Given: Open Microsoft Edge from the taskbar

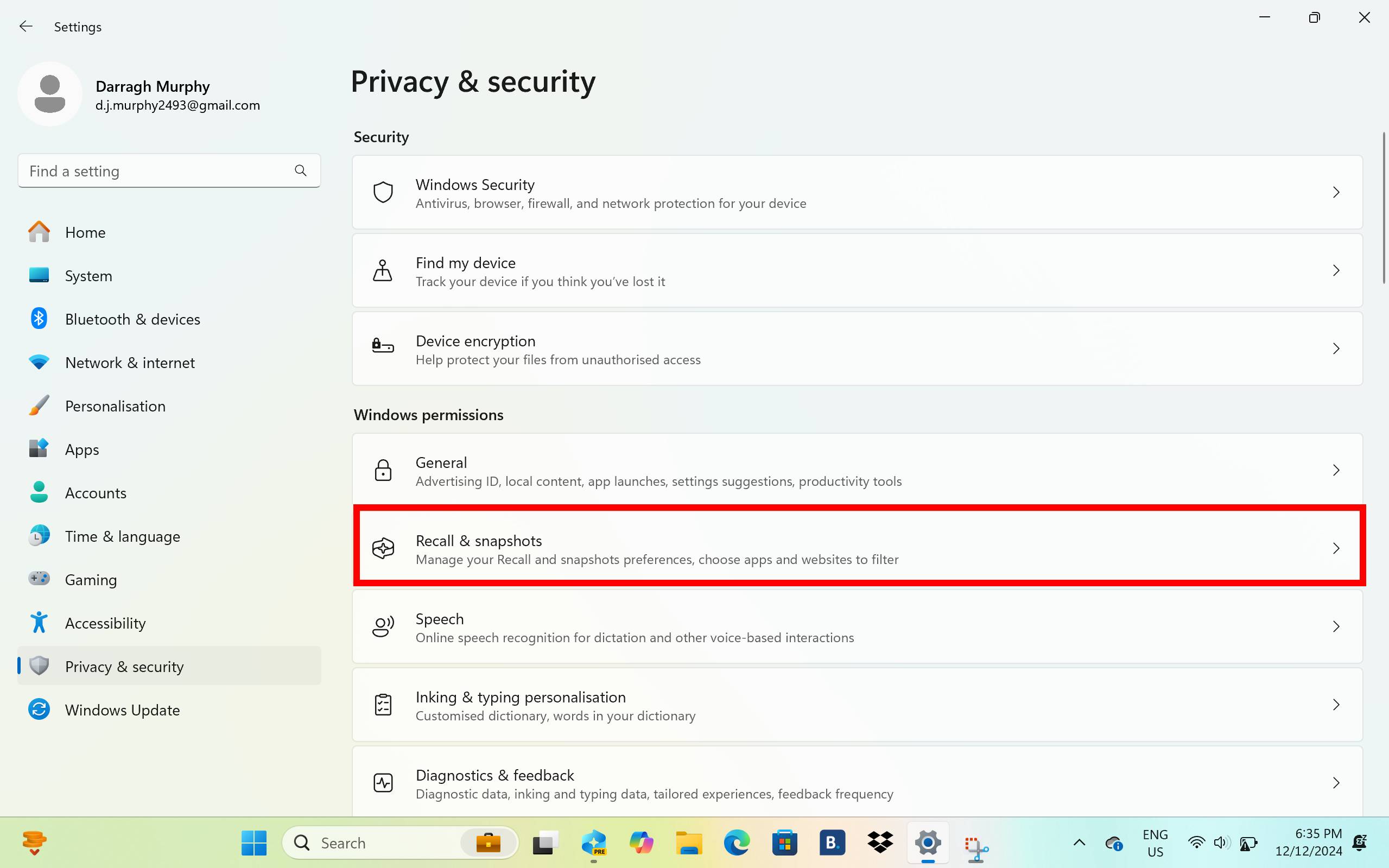Looking at the screenshot, I should (737, 842).
